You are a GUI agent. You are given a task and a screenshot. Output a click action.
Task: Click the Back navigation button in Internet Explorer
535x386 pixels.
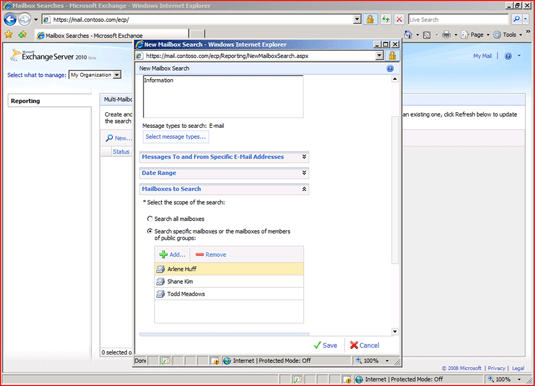click(x=10, y=19)
